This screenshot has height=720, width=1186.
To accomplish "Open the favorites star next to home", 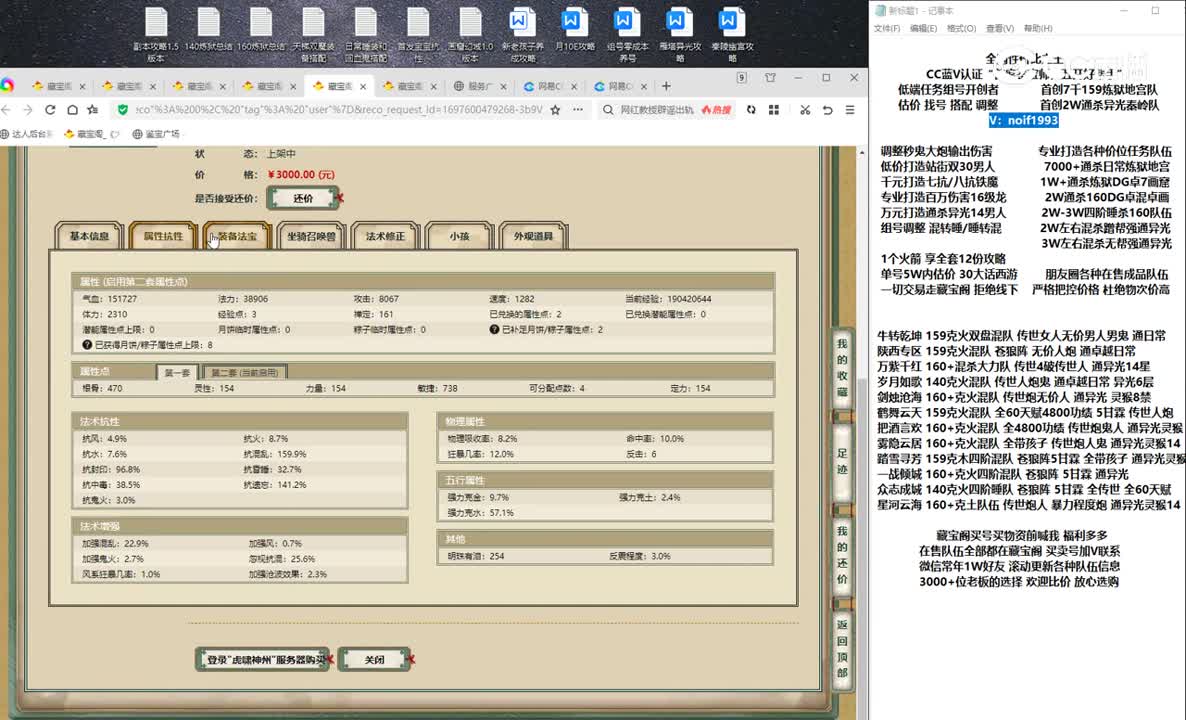I will (x=93, y=110).
